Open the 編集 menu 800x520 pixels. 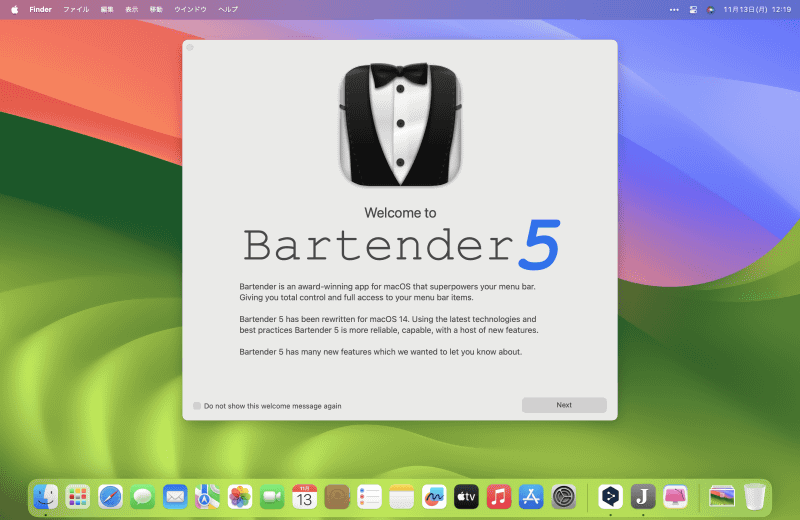tap(107, 9)
